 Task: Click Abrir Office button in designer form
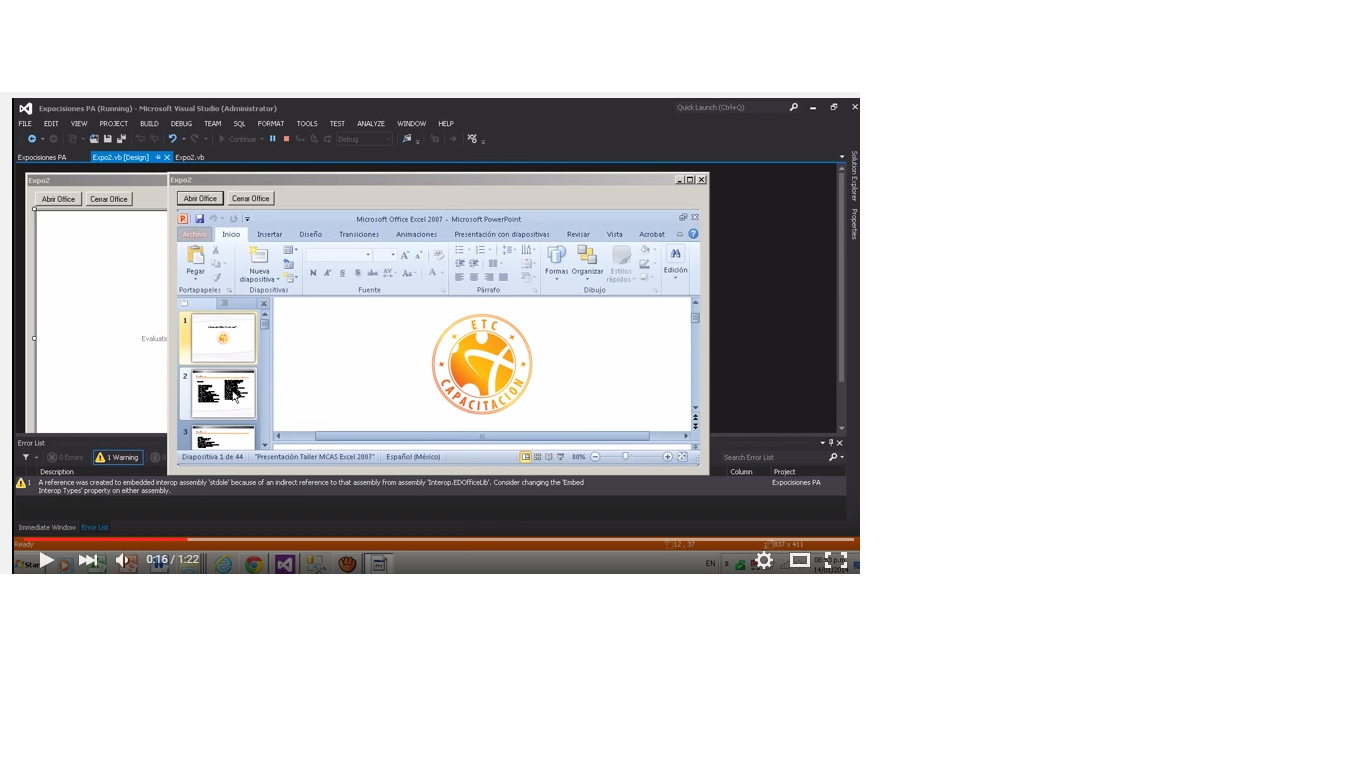pyautogui.click(x=58, y=199)
